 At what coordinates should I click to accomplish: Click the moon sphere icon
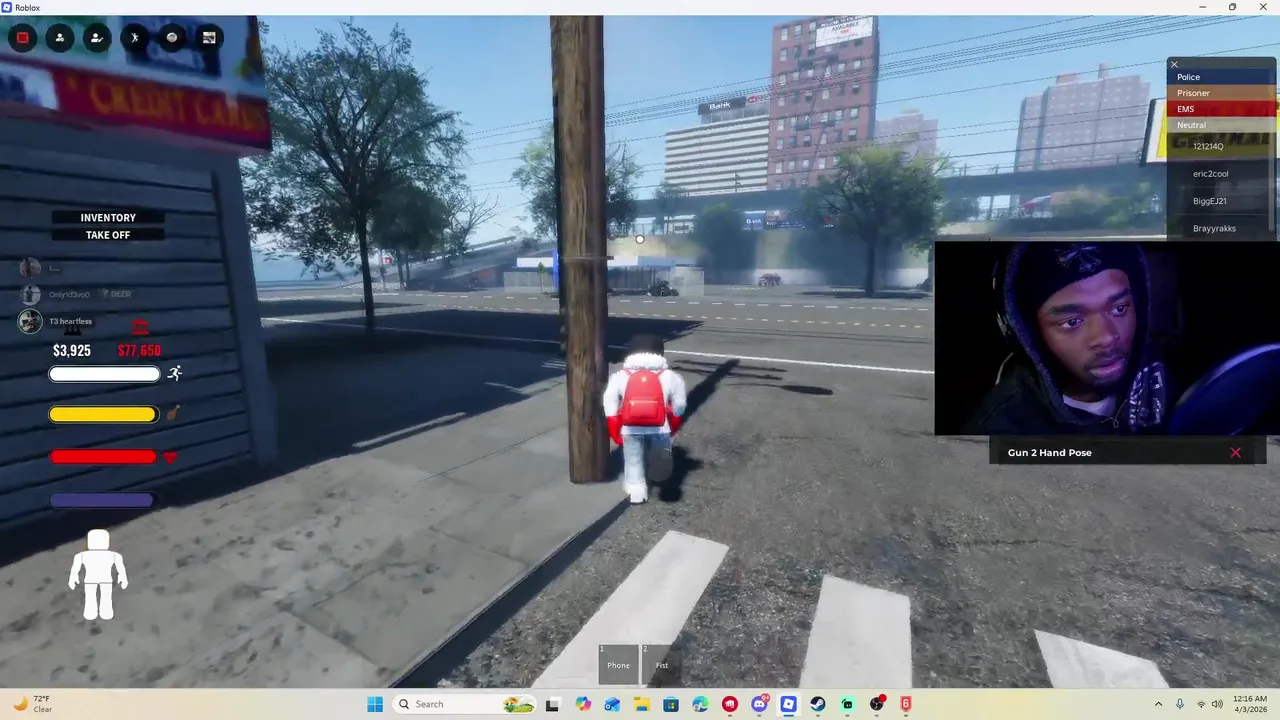(x=171, y=38)
